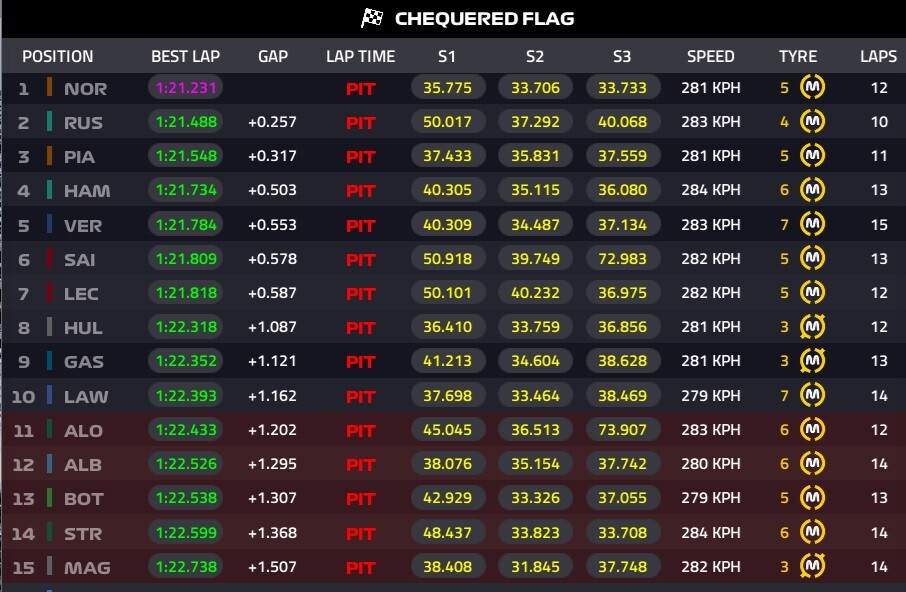Click the TYRE column header
The width and height of the screenshot is (906, 592).
coord(798,56)
